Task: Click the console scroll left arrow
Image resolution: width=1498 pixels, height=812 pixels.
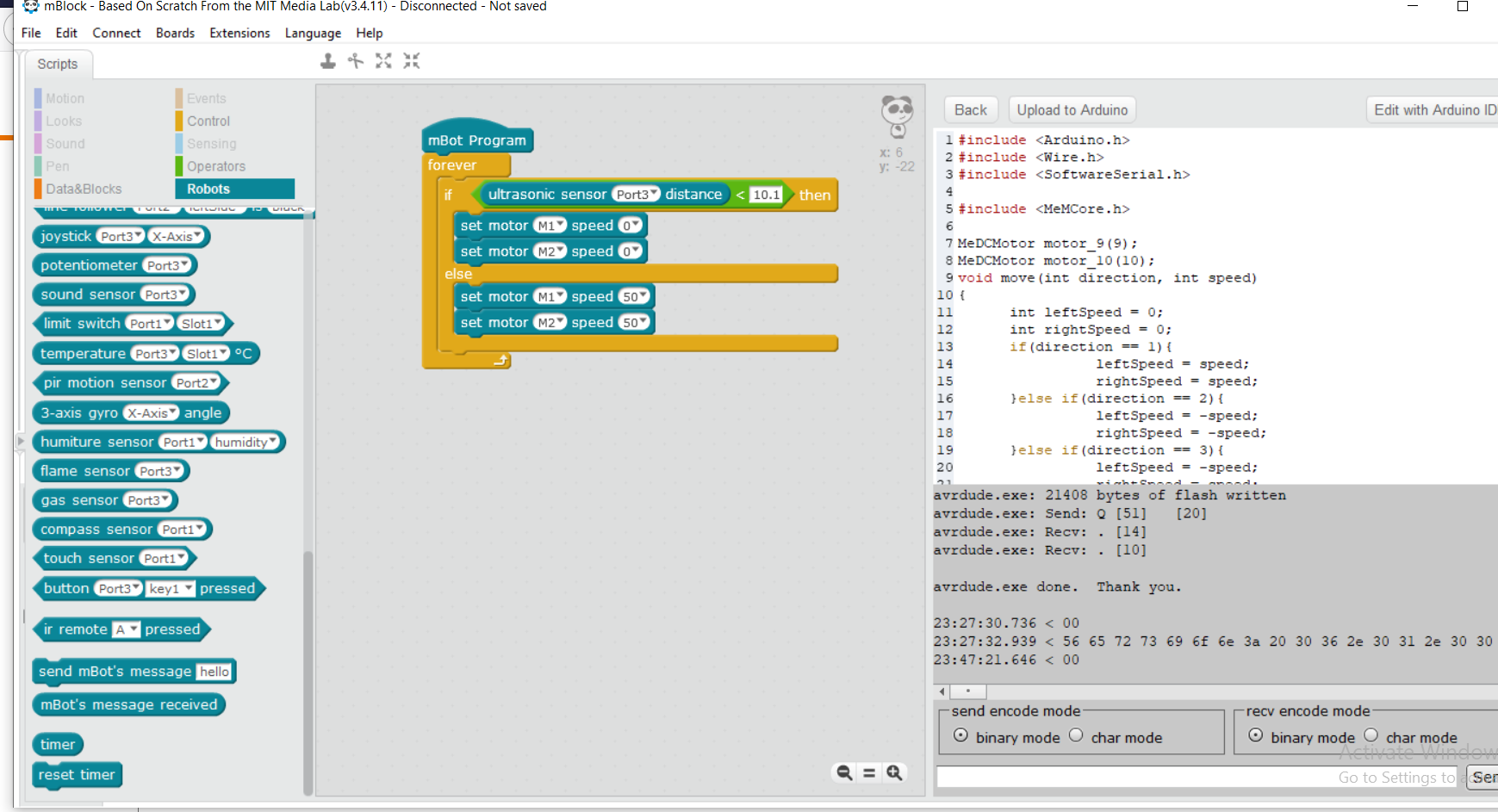Action: [x=942, y=691]
